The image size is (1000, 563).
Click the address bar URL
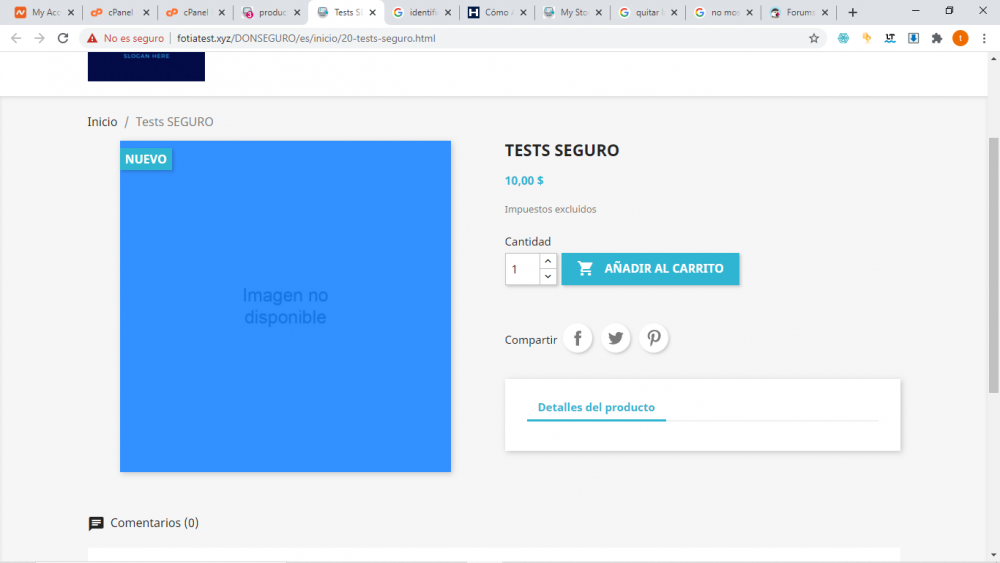(306, 38)
